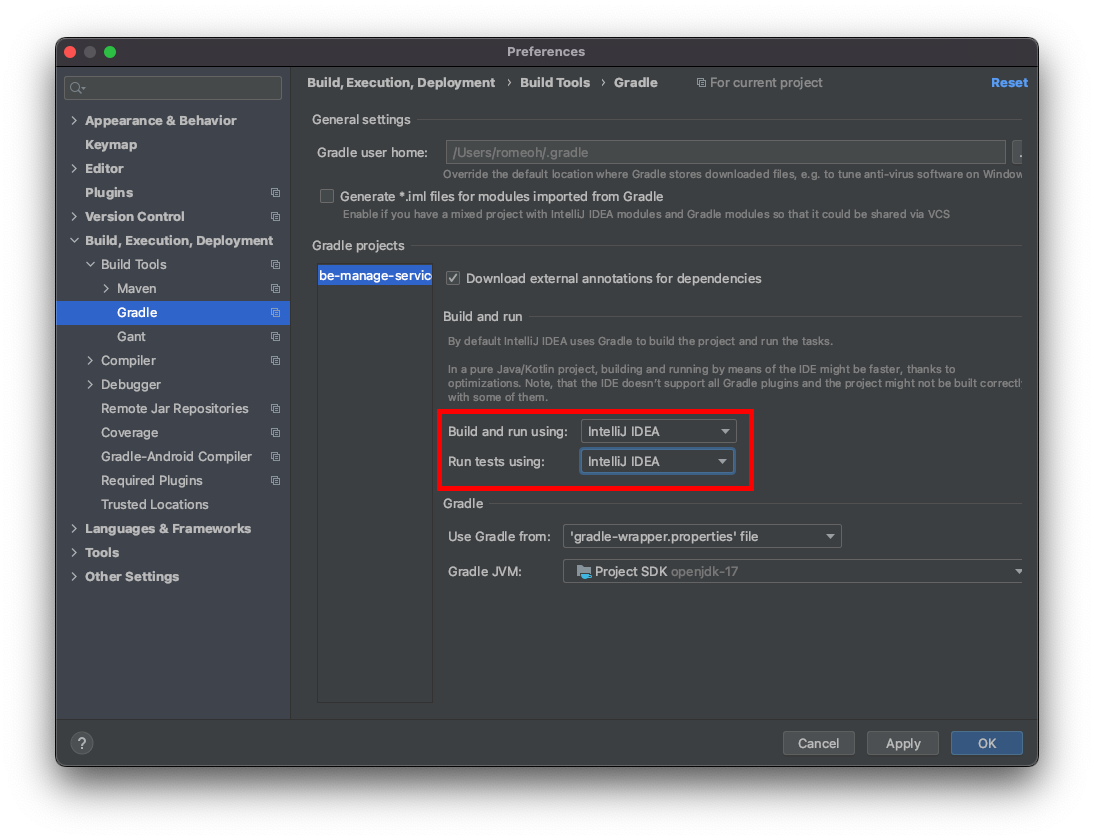Click the project-level icon beside Gant
The width and height of the screenshot is (1094, 840).
point(276,337)
